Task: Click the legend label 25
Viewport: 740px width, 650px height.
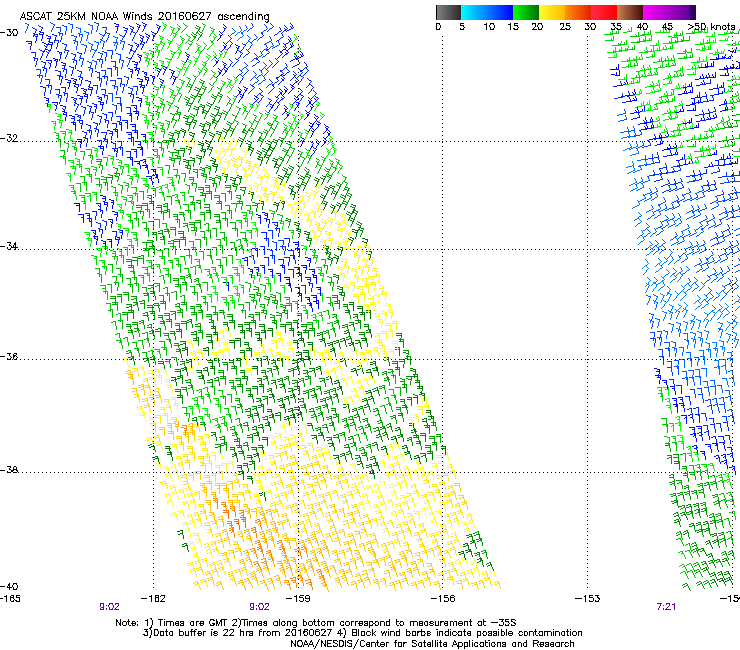Action: pyautogui.click(x=565, y=27)
